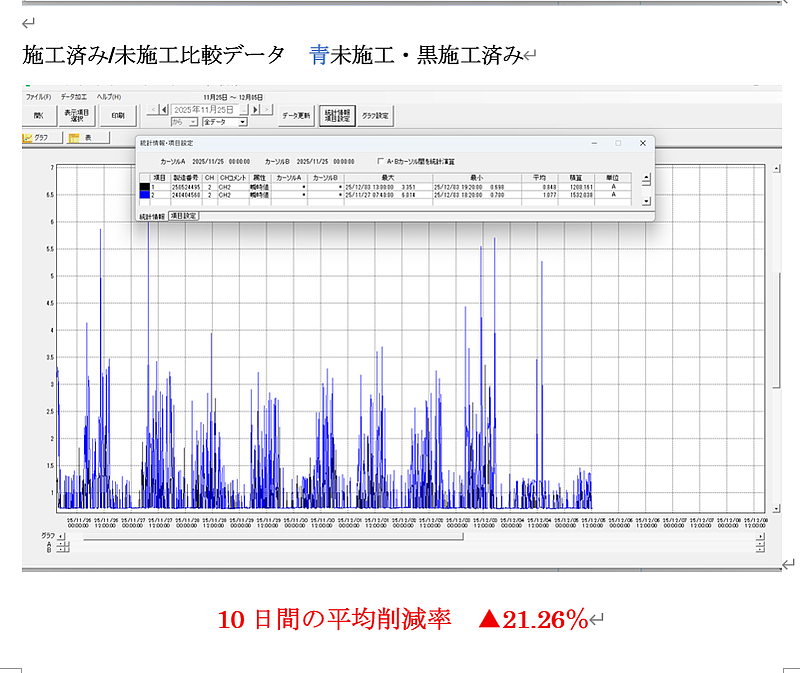Open the ファイル(F) menu

[39, 97]
